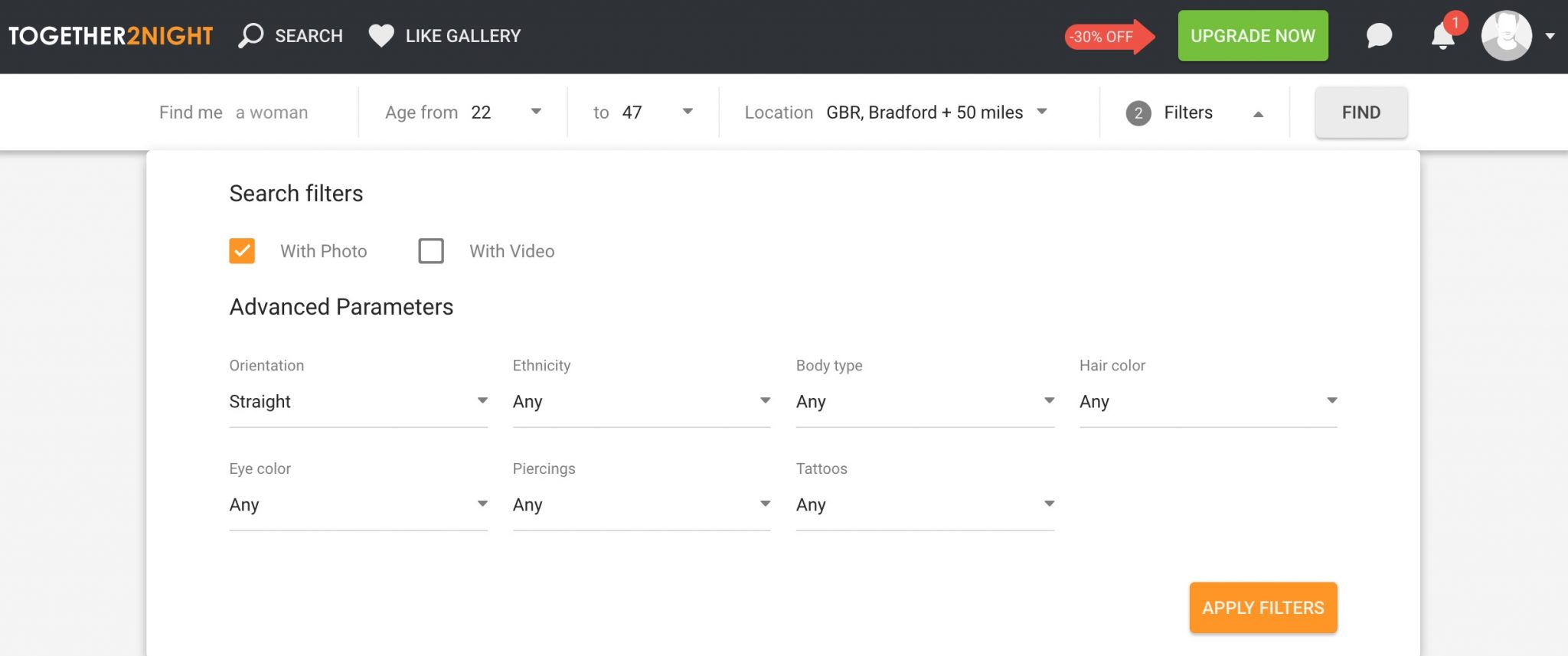Screen dimensions: 1568x656
Task: Expand the profile menu arrow
Action: [x=1550, y=36]
